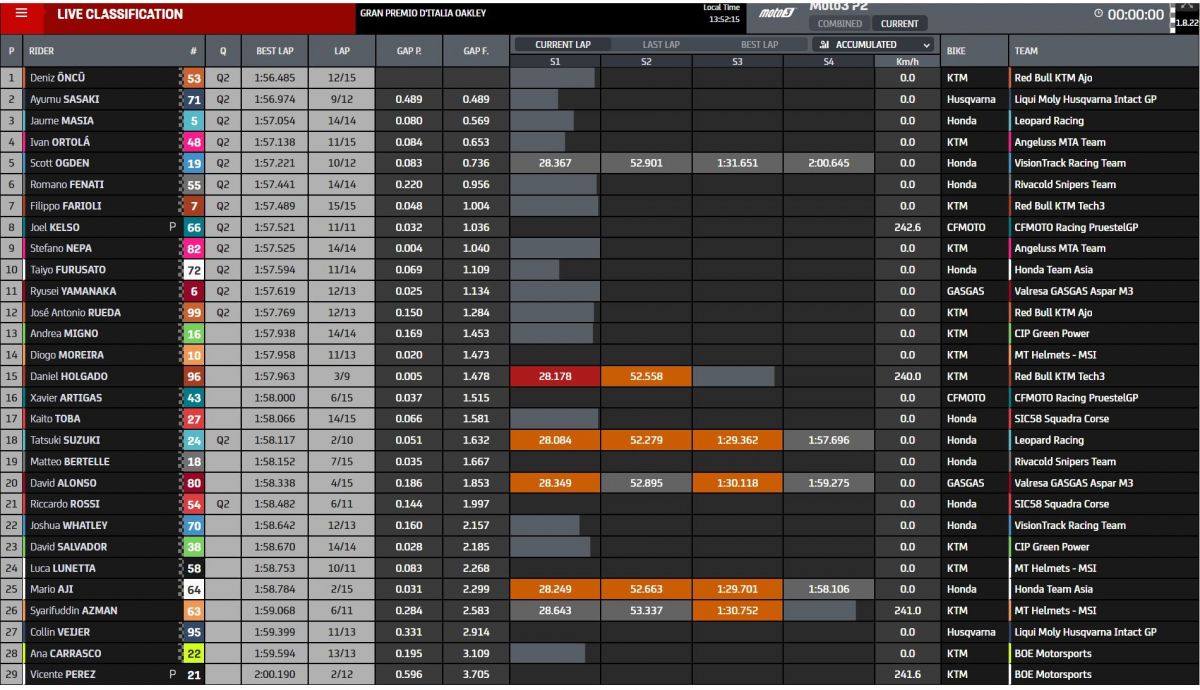Viewport: 1200px width, 690px height.
Task: Click the local time 13:52:15
Action: (724, 19)
